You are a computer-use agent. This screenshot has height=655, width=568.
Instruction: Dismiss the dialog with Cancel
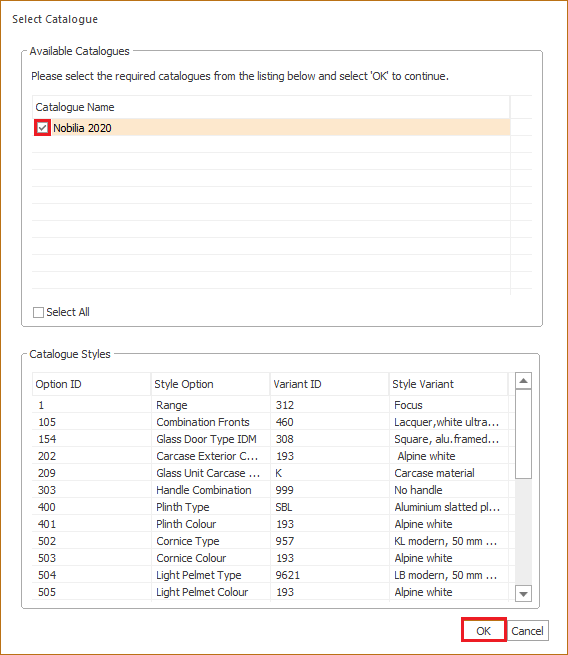coord(527,631)
